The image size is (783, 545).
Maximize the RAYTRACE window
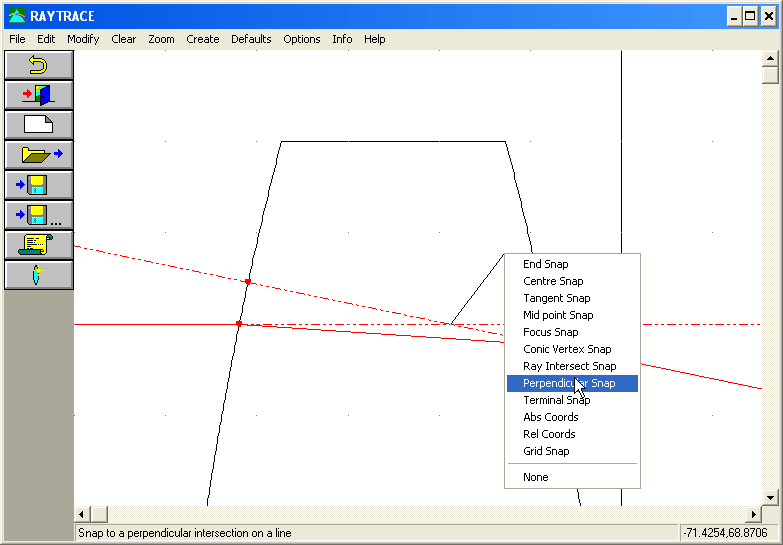pyautogui.click(x=750, y=16)
